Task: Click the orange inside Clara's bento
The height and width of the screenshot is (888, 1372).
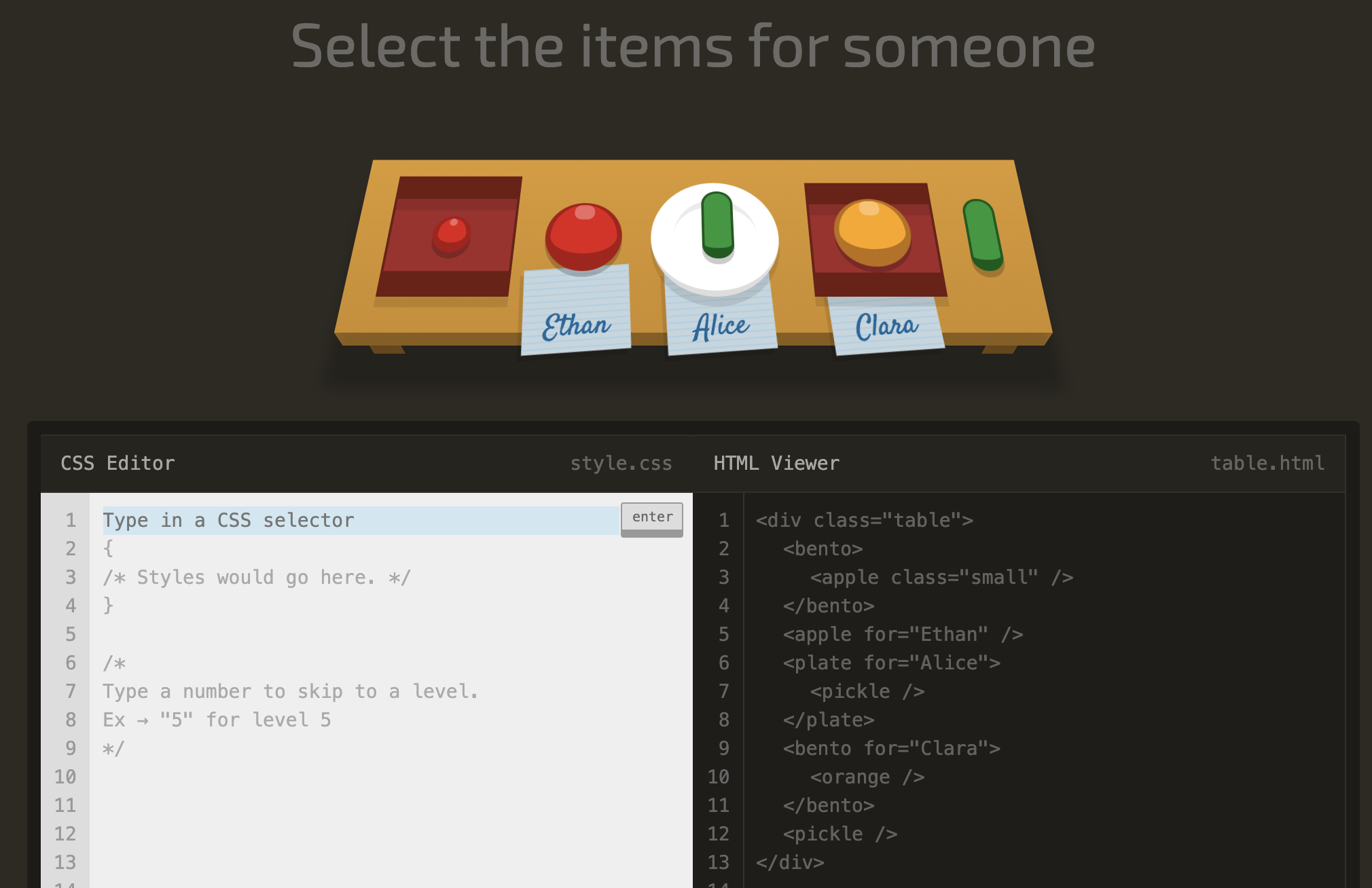Action: coord(872,232)
